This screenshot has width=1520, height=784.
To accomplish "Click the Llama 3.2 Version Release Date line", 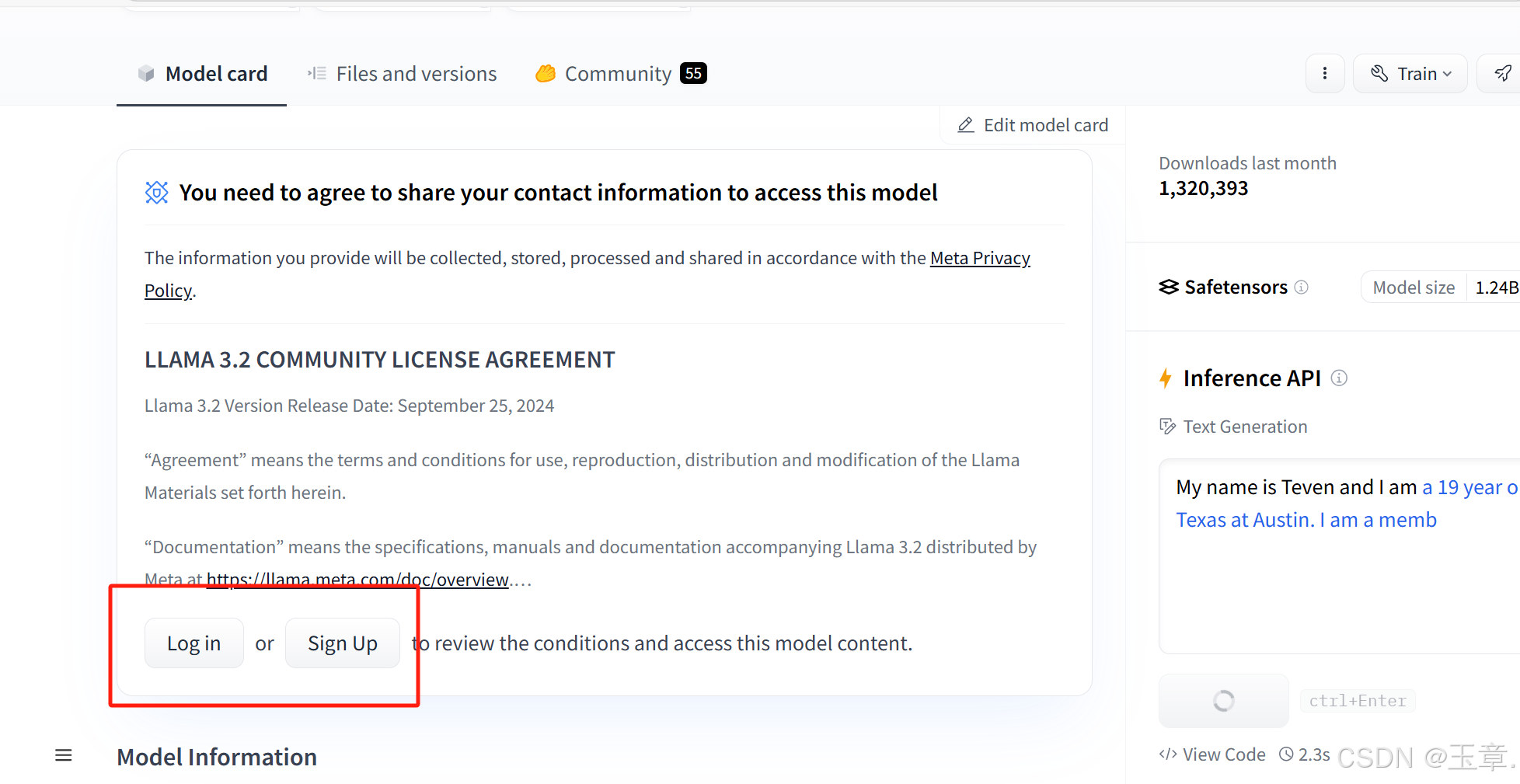I will [350, 406].
